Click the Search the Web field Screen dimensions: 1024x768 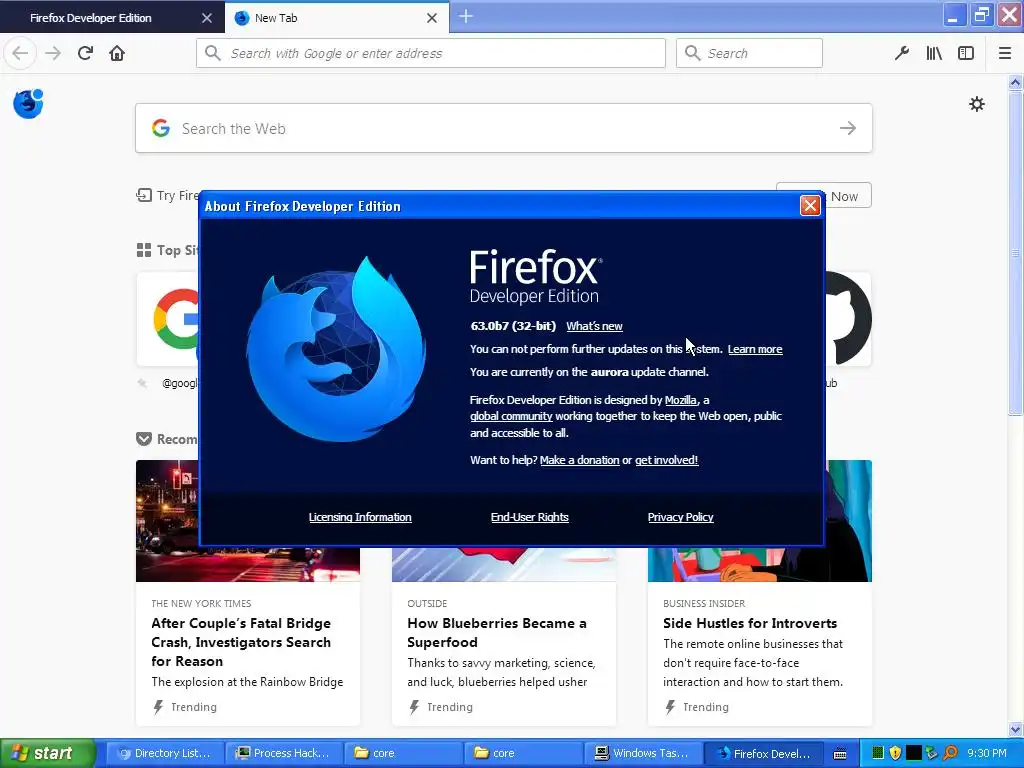point(504,128)
